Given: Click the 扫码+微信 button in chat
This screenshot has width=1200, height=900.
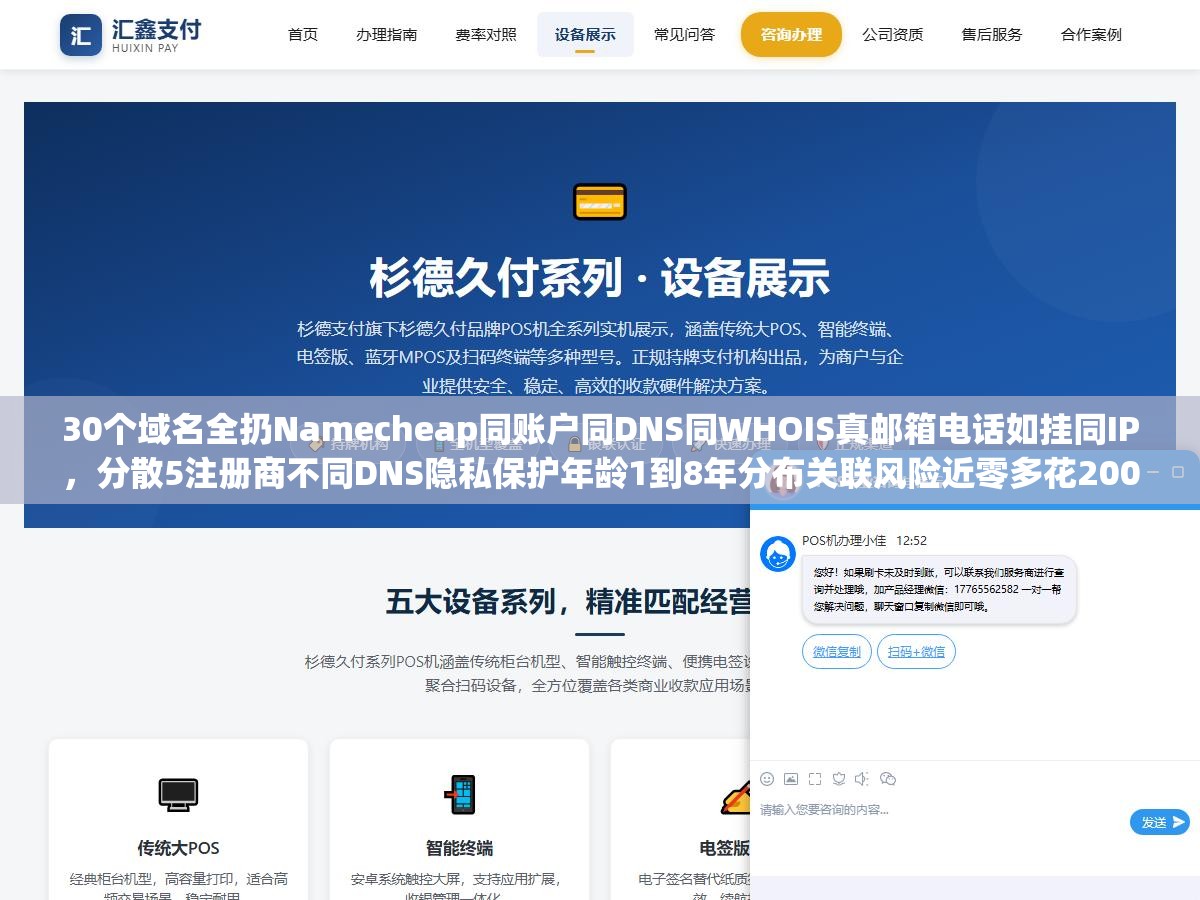Looking at the screenshot, I should click(x=916, y=652).
